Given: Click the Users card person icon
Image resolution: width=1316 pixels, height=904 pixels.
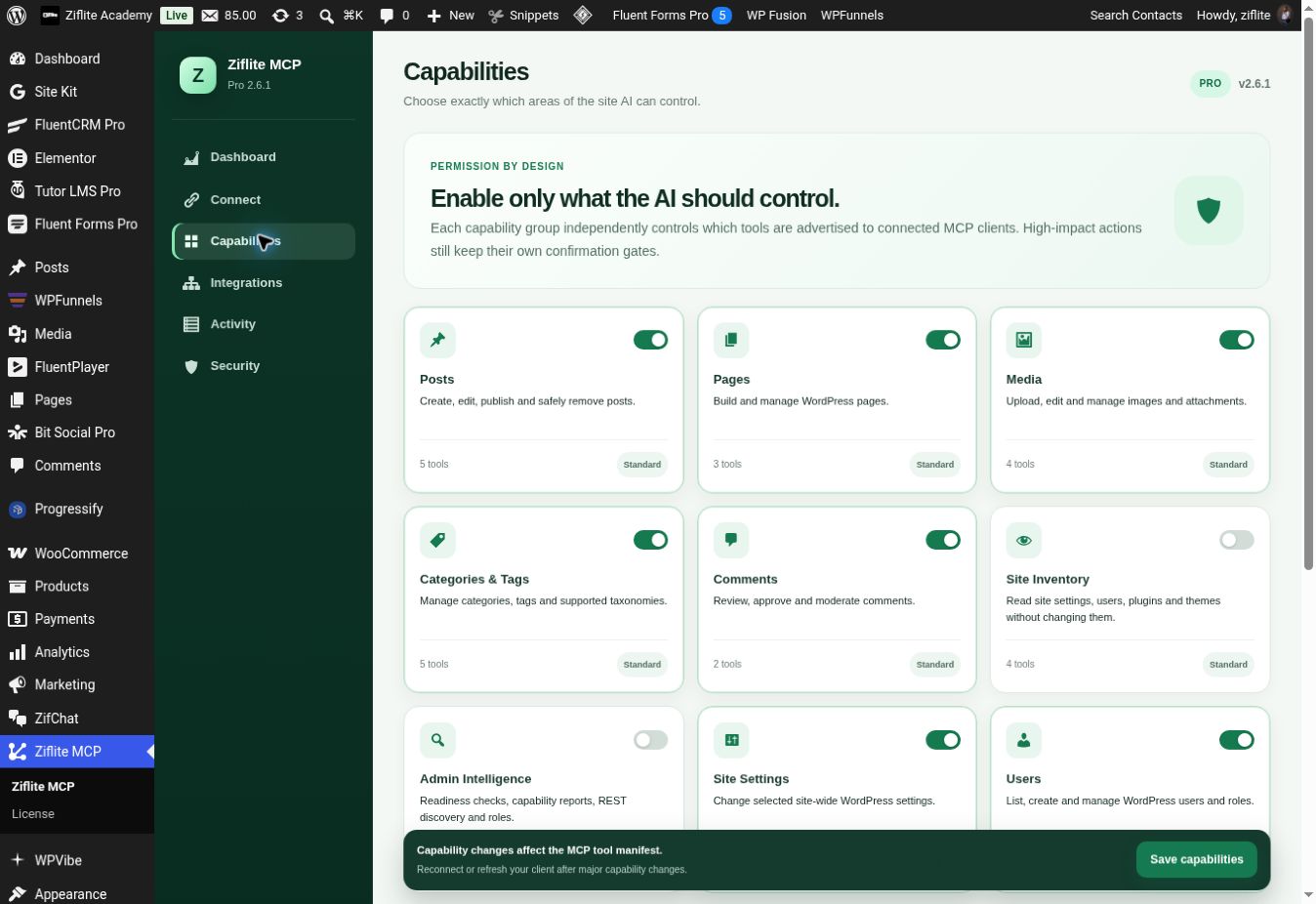Looking at the screenshot, I should point(1024,740).
